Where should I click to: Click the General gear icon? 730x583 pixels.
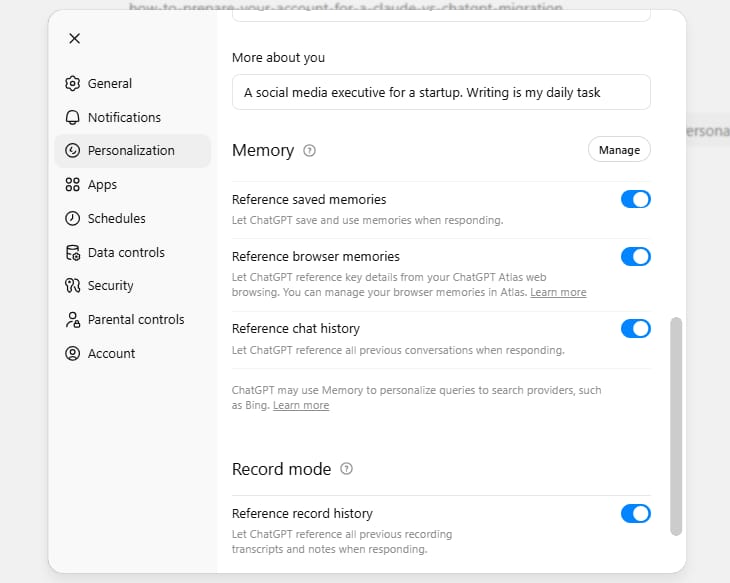coord(73,83)
